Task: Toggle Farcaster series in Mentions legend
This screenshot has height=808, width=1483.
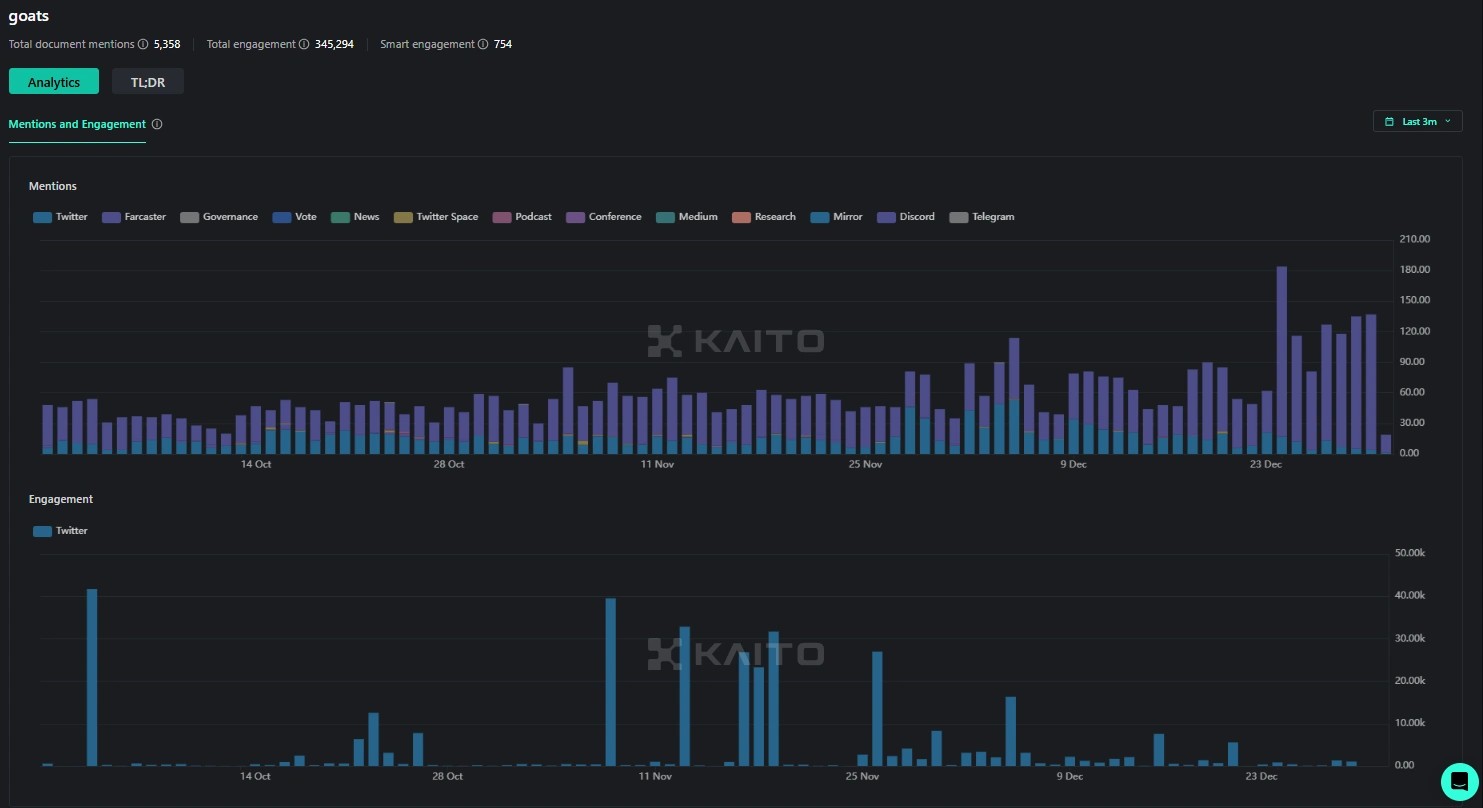Action: click(x=134, y=217)
